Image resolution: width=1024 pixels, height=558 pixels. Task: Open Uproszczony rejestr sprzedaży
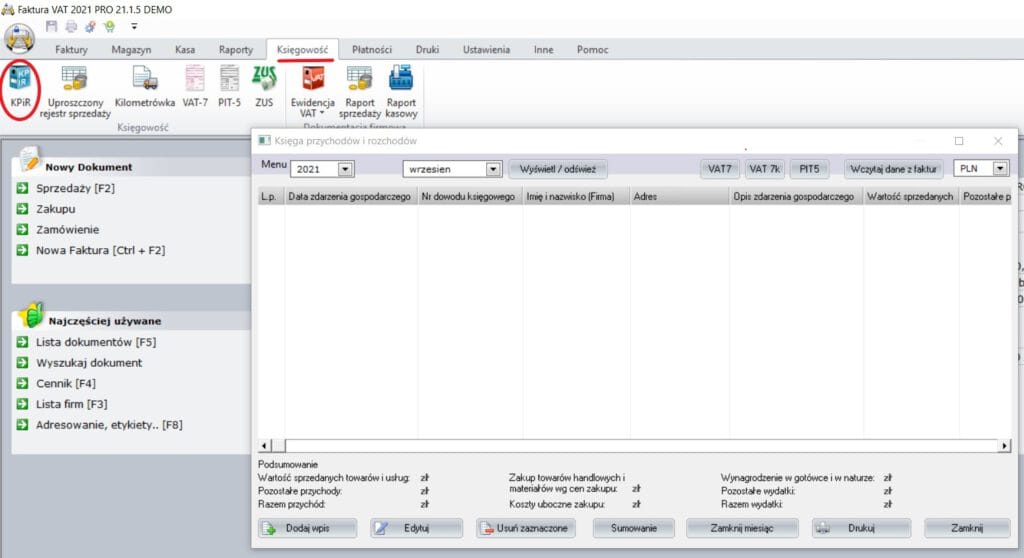pos(76,88)
